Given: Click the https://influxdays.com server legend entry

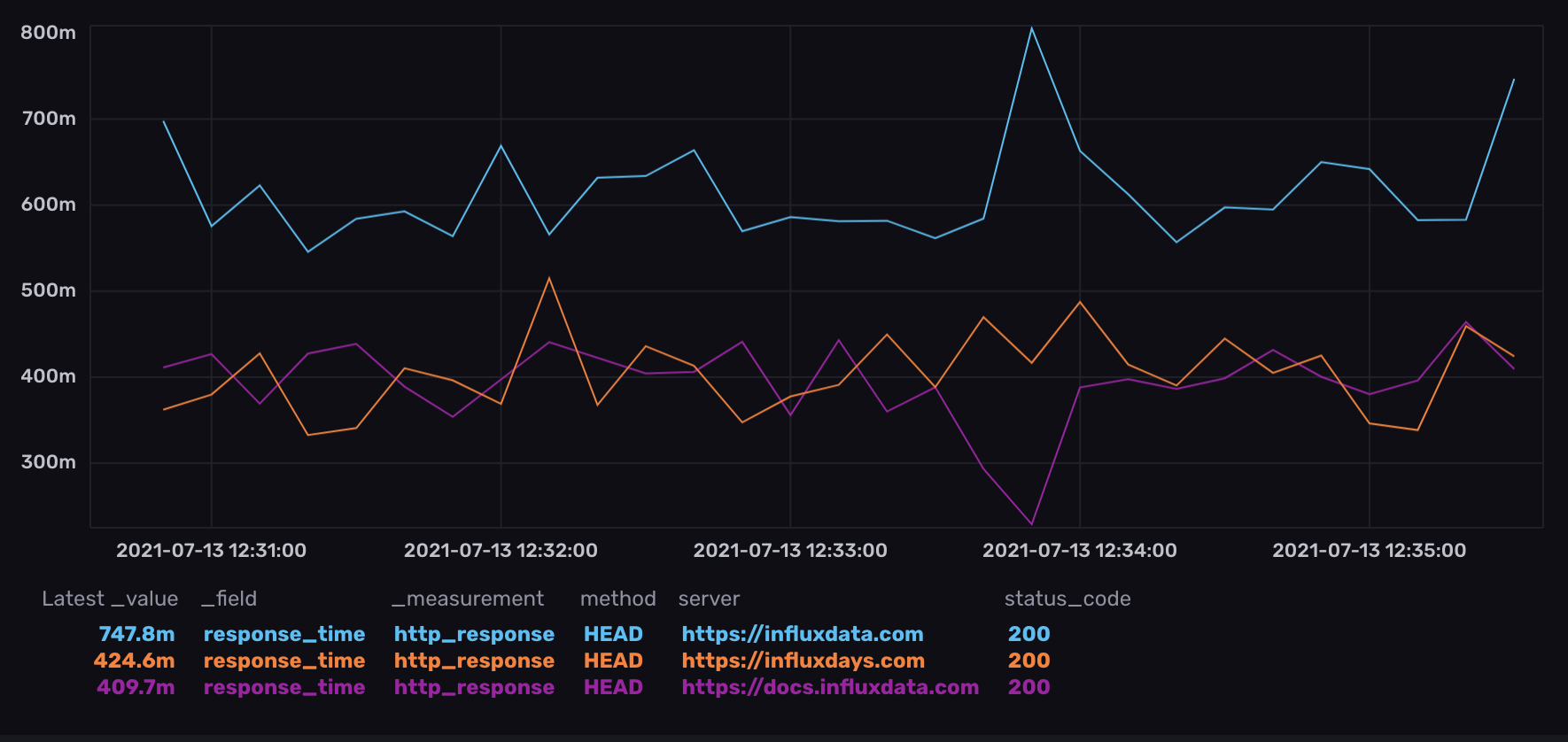Looking at the screenshot, I should pyautogui.click(x=803, y=661).
